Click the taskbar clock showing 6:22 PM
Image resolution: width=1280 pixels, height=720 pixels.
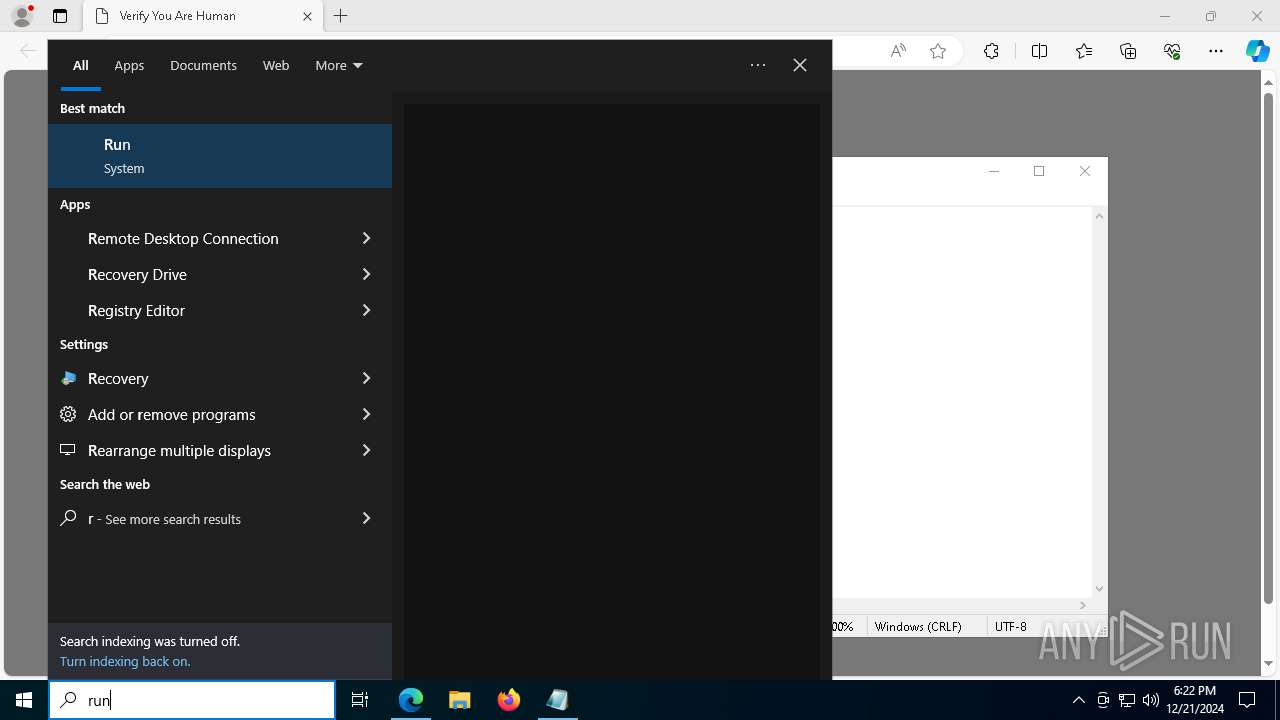1194,700
